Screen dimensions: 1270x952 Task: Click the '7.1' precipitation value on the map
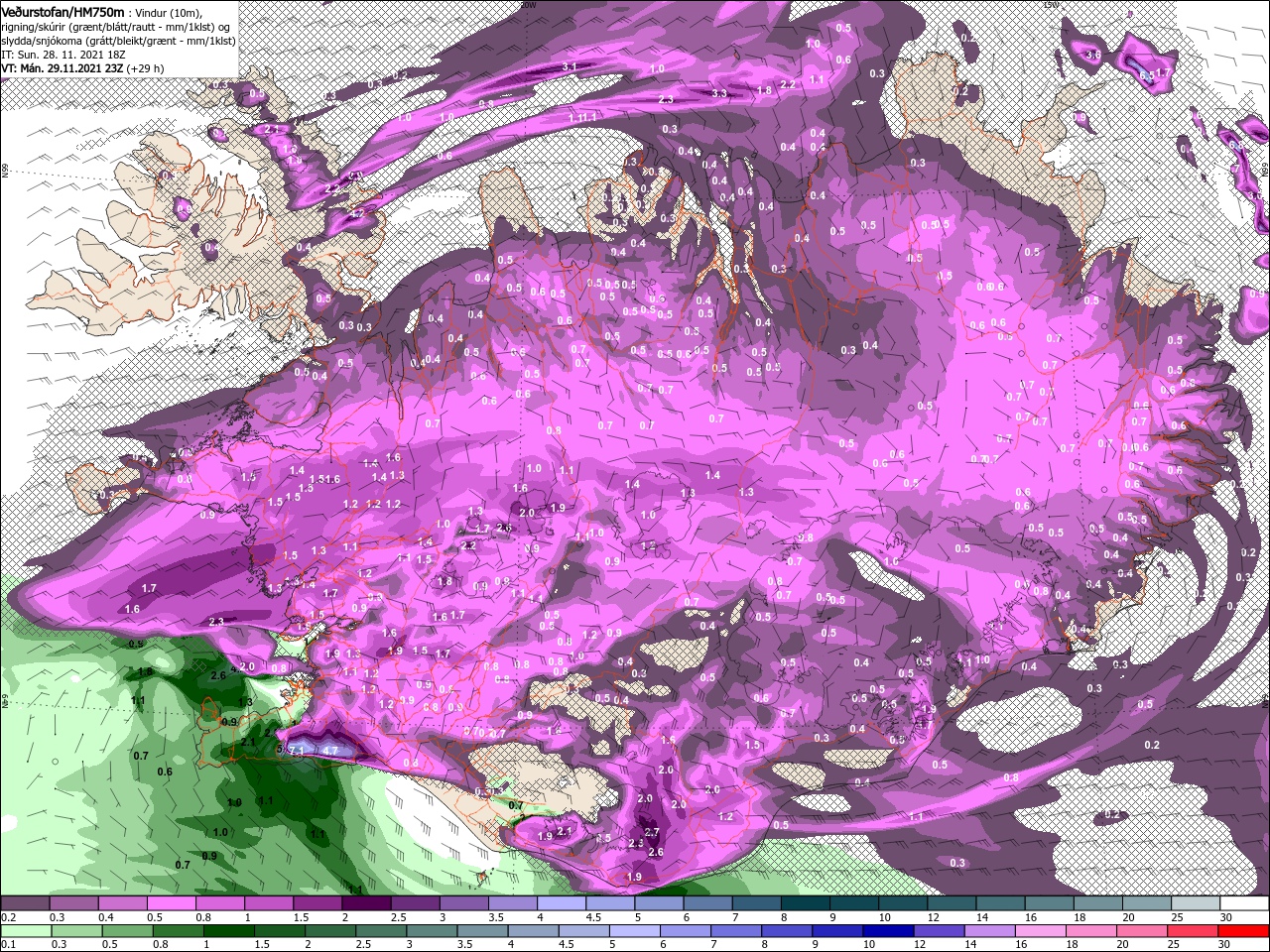click(x=296, y=752)
